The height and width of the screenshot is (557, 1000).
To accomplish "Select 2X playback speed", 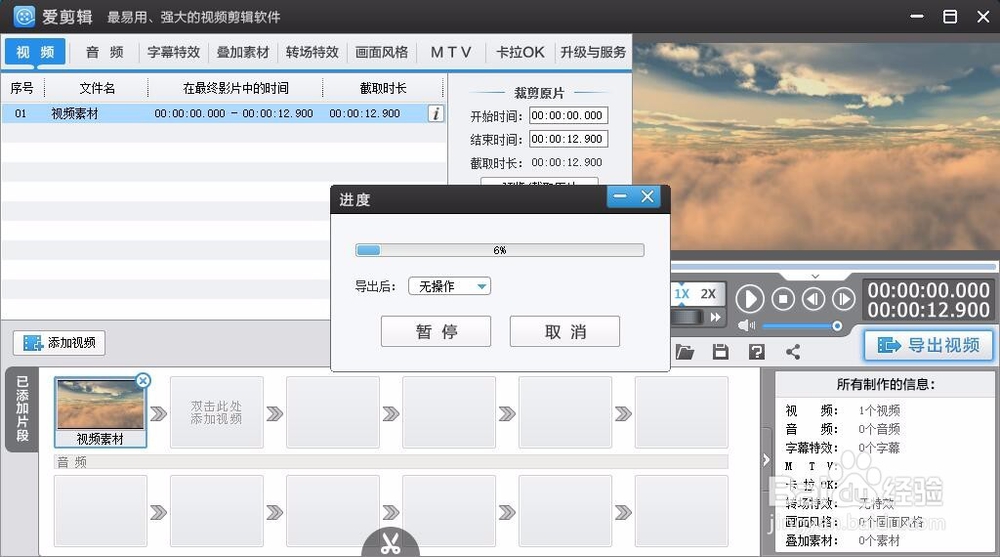I will [x=708, y=293].
